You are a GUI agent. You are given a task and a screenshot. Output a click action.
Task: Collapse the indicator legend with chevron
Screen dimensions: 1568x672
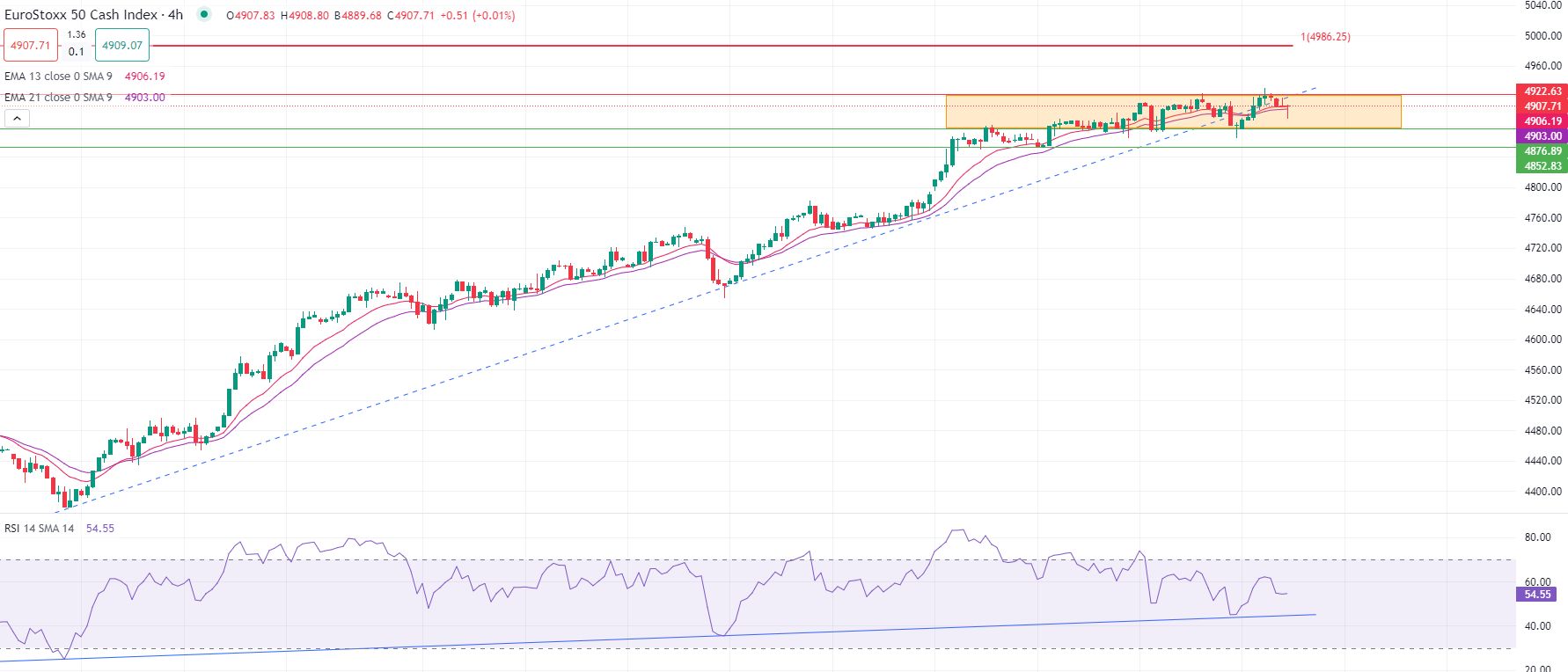coord(17,118)
